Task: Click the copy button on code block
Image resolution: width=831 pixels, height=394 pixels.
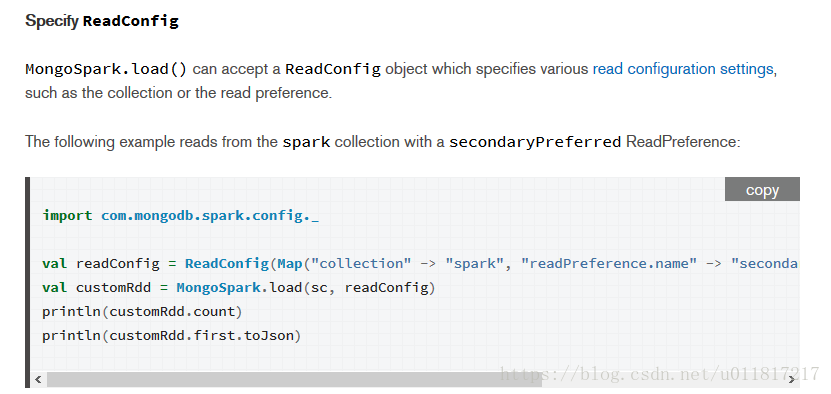Action: coord(762,189)
